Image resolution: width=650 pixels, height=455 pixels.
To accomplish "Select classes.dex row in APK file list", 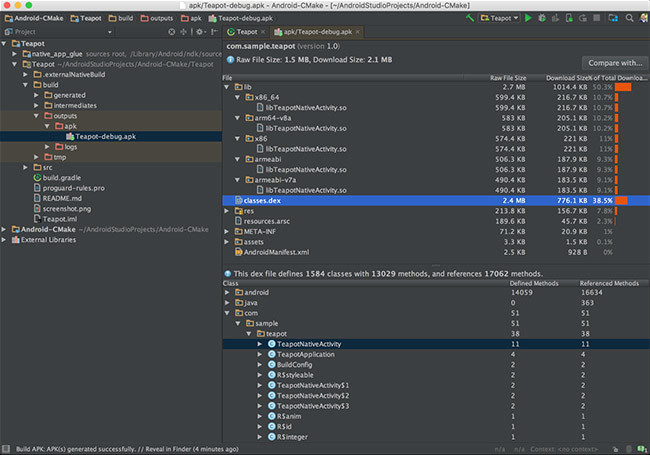I will pos(436,201).
